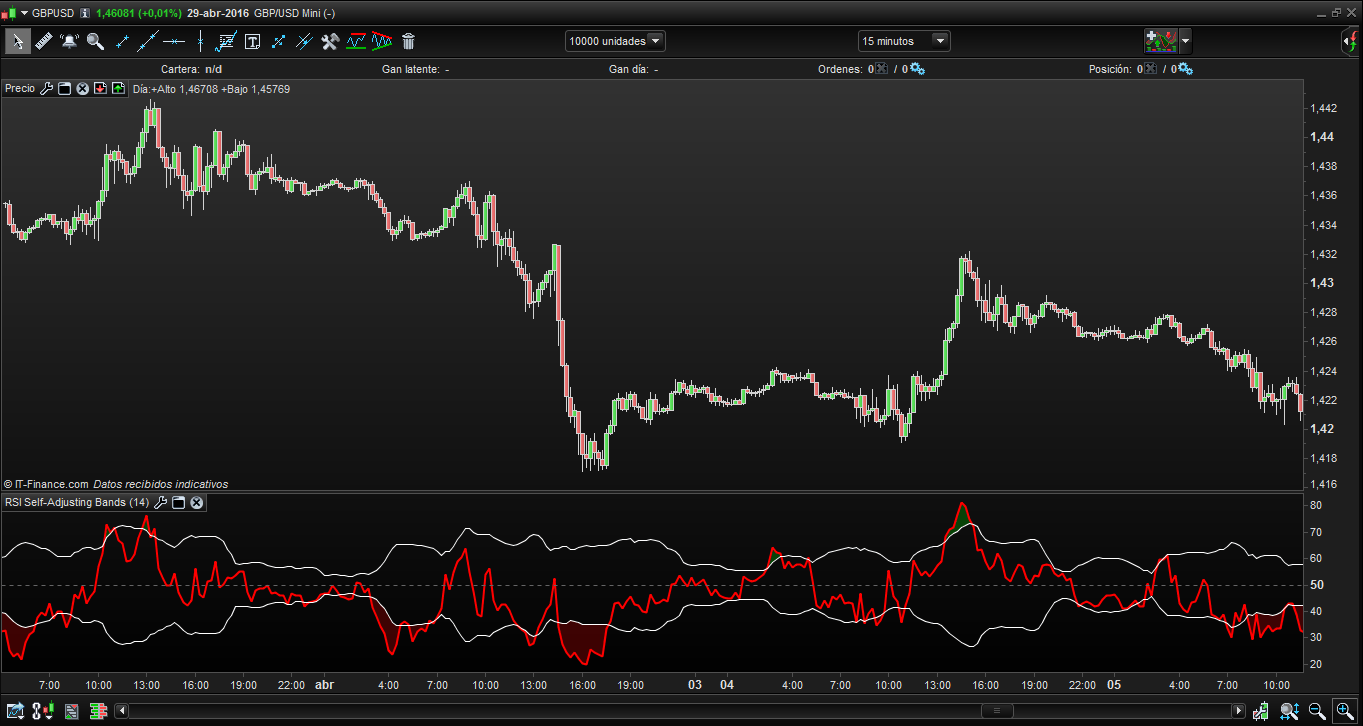This screenshot has width=1363, height=726.
Task: Maximize the RSI Self-Adjusting Bands panel
Action: (178, 502)
